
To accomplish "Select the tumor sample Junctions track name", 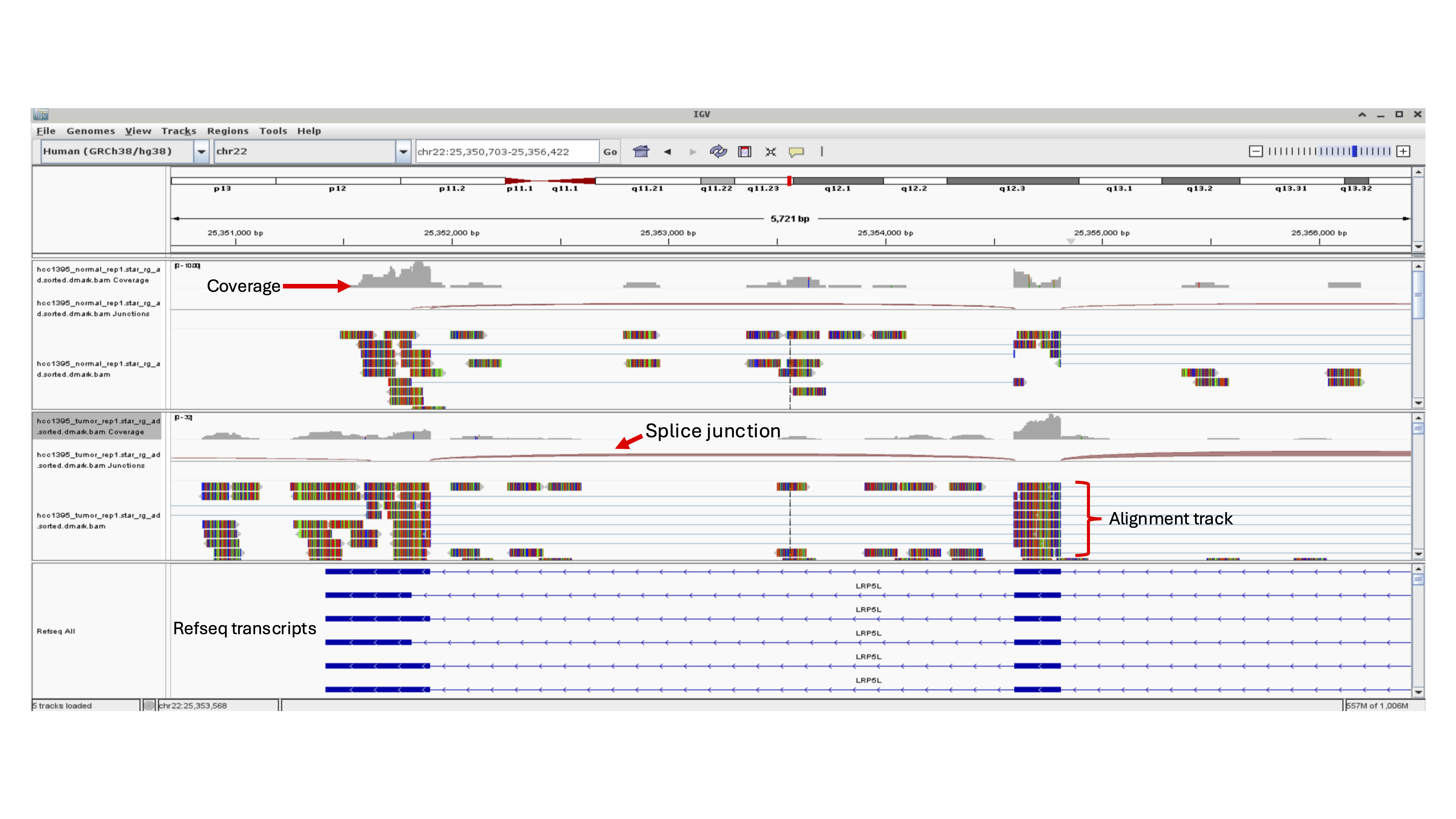I will coord(98,460).
